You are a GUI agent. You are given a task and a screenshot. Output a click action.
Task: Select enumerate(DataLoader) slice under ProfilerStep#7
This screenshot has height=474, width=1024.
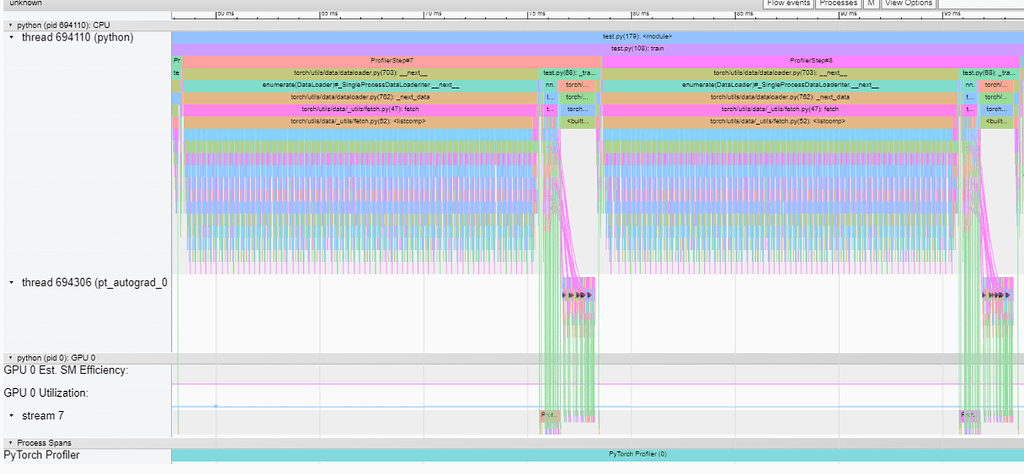click(360, 86)
